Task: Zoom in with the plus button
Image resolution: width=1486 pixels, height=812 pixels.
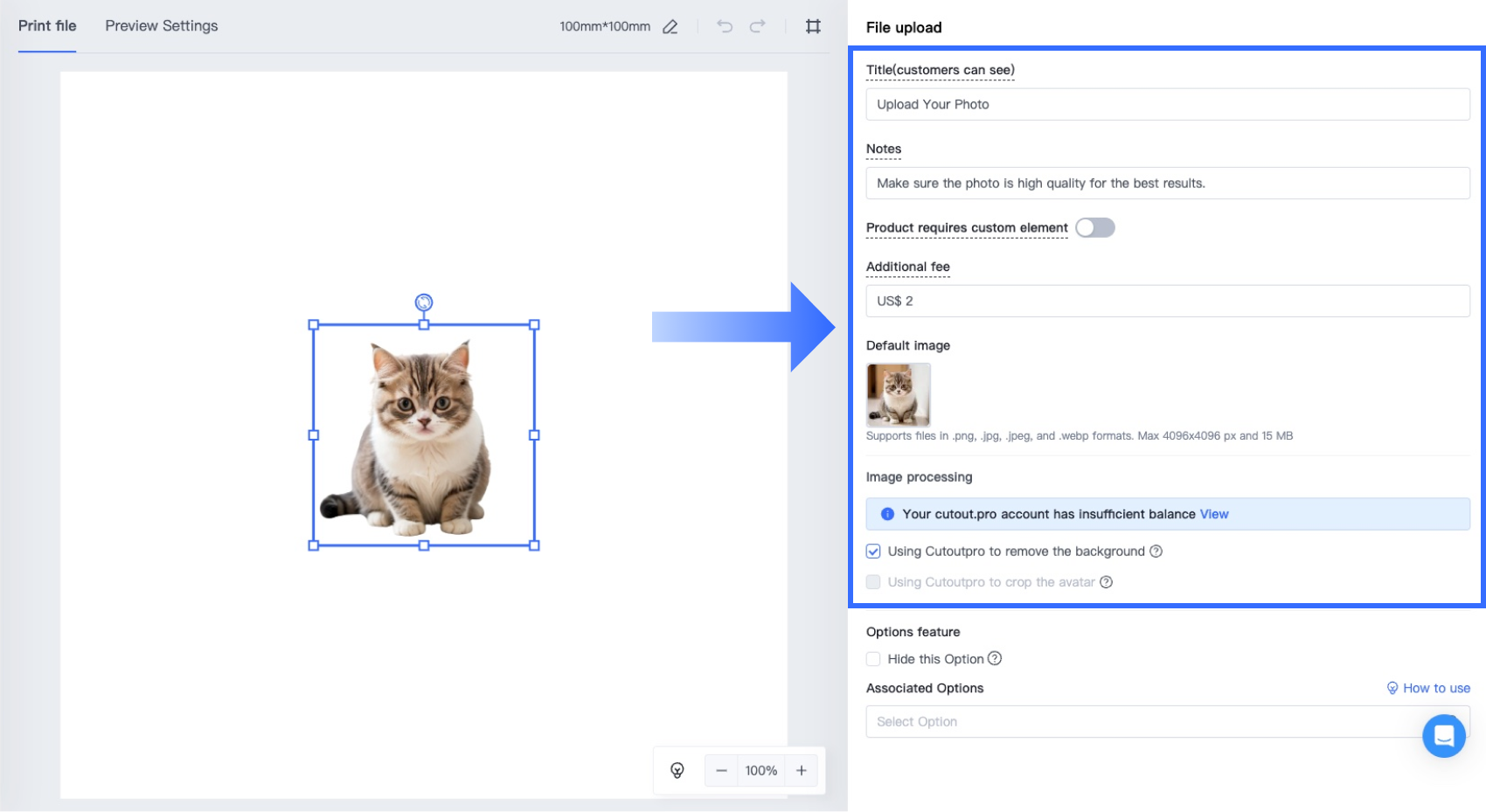Action: tap(801, 770)
